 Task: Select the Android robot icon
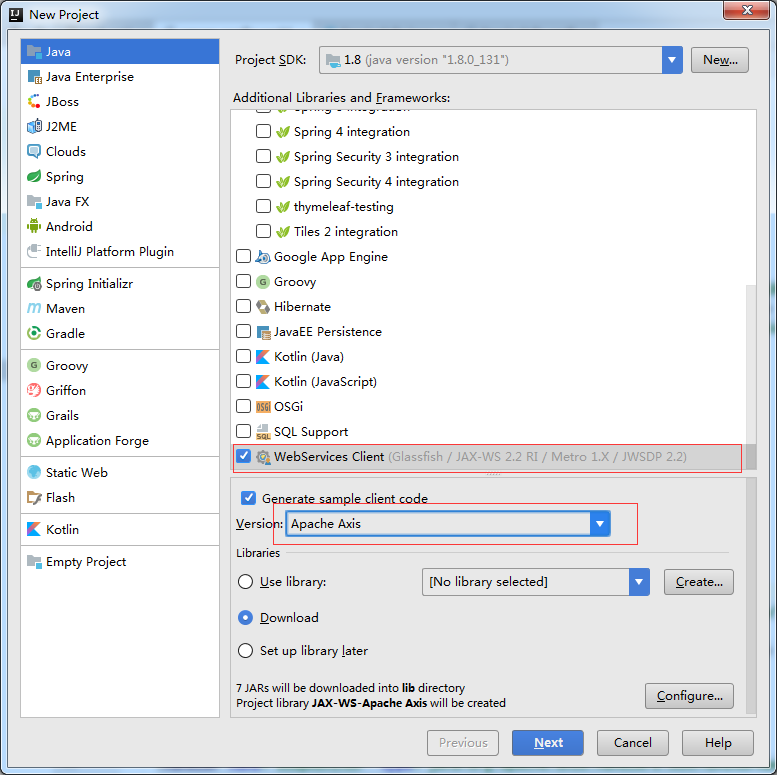click(34, 226)
